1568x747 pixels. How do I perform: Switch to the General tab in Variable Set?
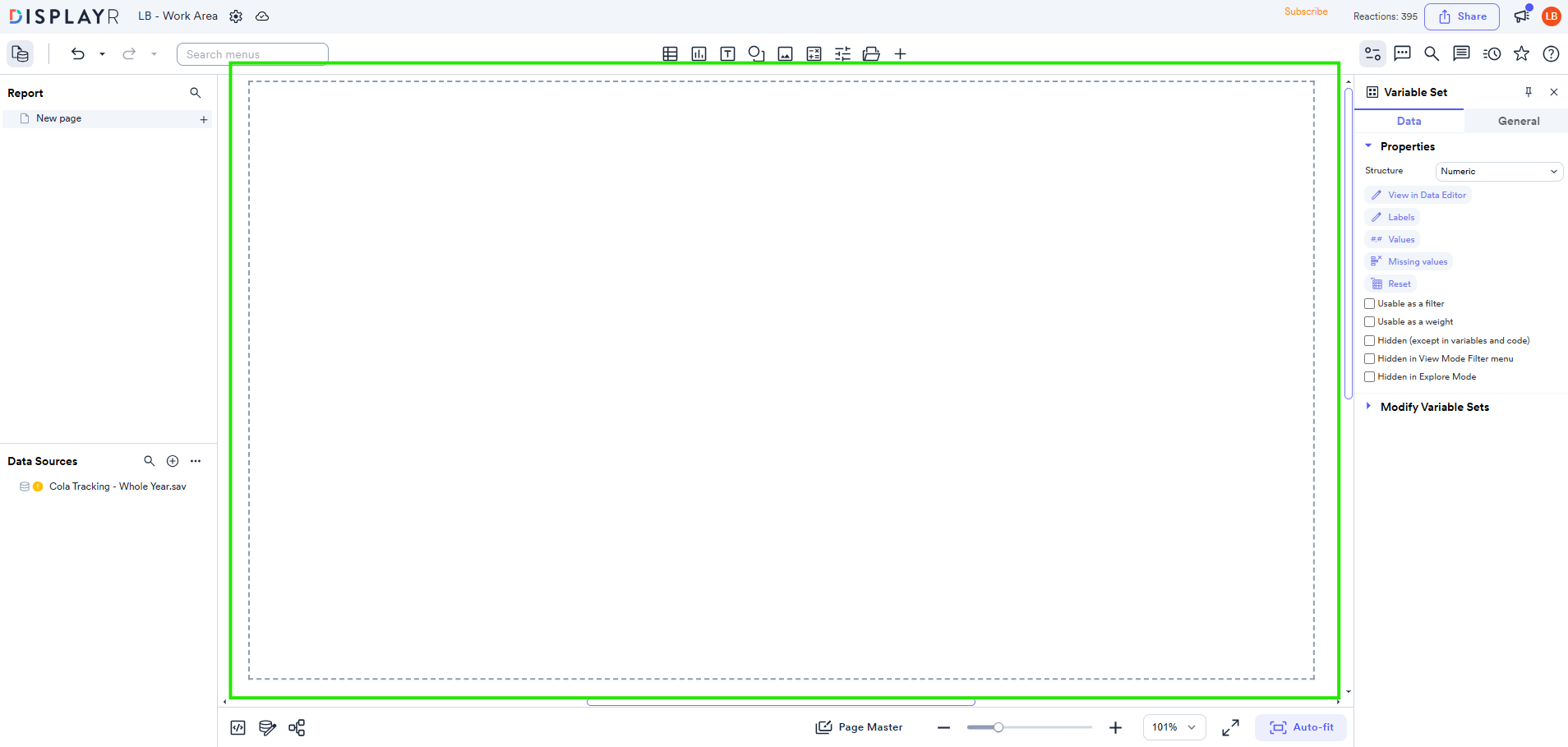1516,121
